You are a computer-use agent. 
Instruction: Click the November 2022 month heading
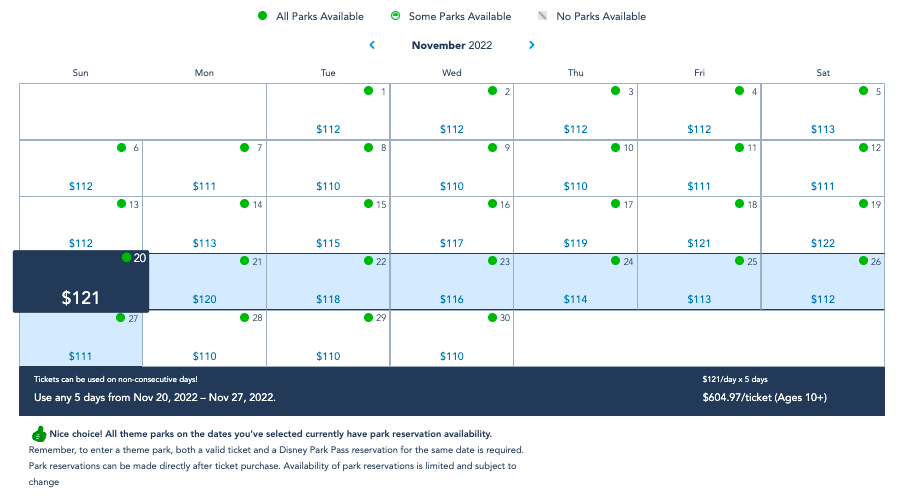point(452,45)
